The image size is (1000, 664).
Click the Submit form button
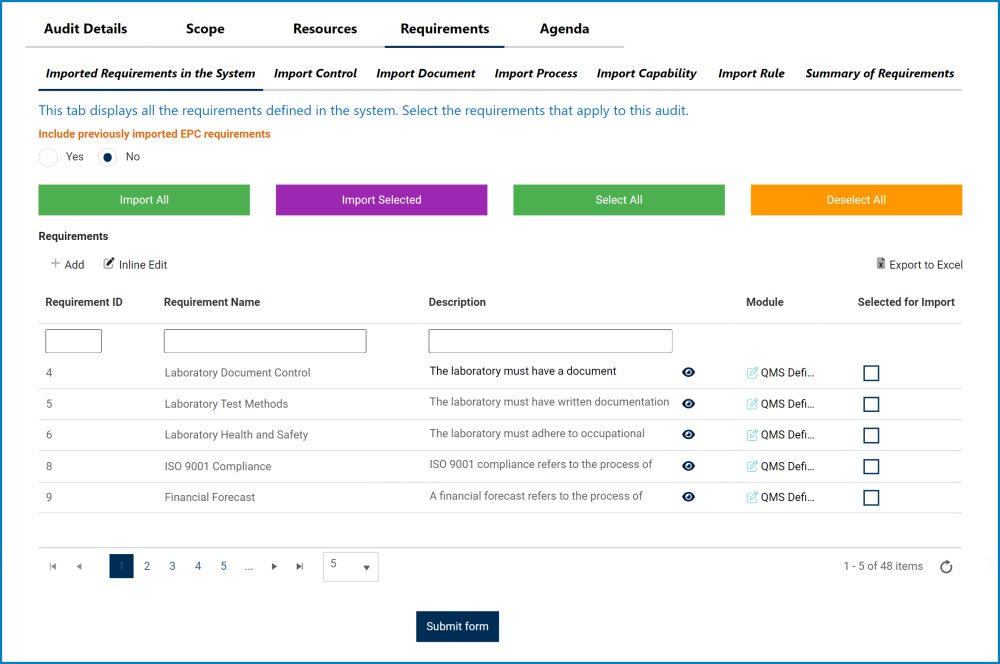(457, 627)
